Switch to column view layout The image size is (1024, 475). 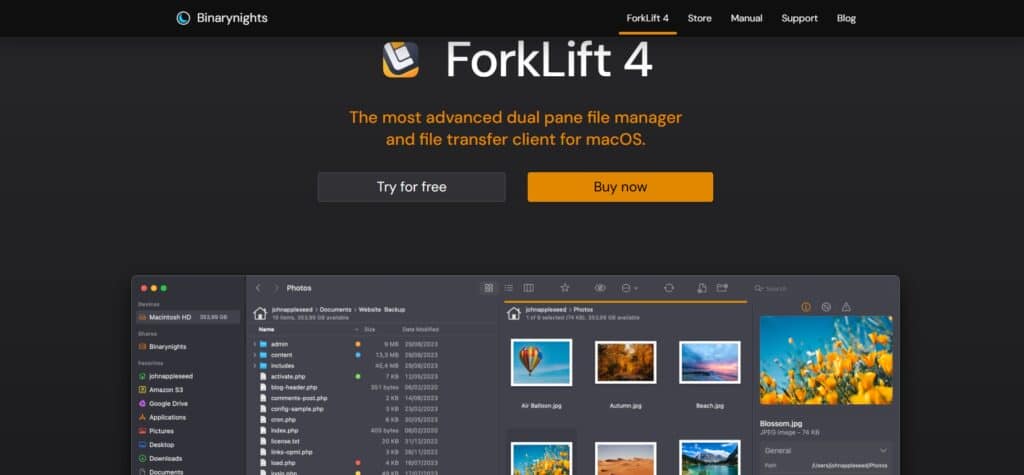[x=528, y=288]
